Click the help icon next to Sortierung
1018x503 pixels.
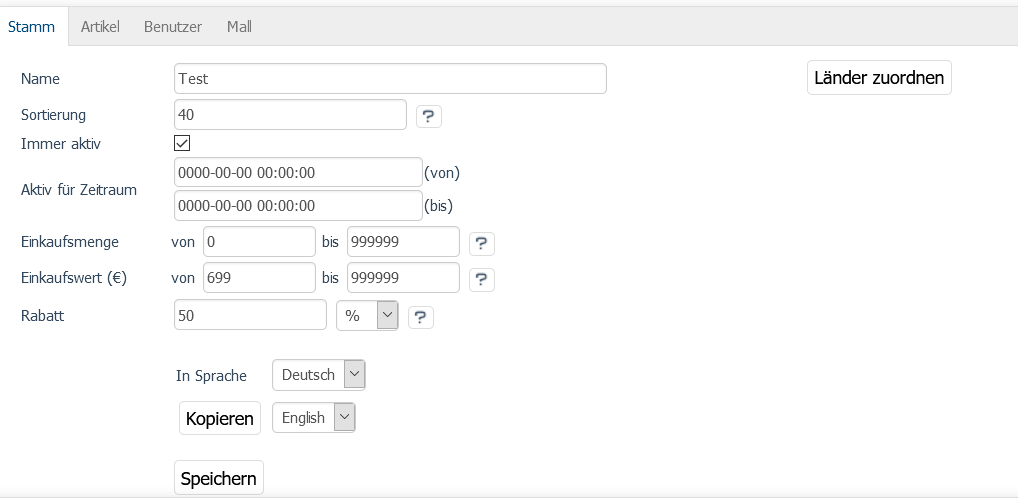click(x=428, y=116)
